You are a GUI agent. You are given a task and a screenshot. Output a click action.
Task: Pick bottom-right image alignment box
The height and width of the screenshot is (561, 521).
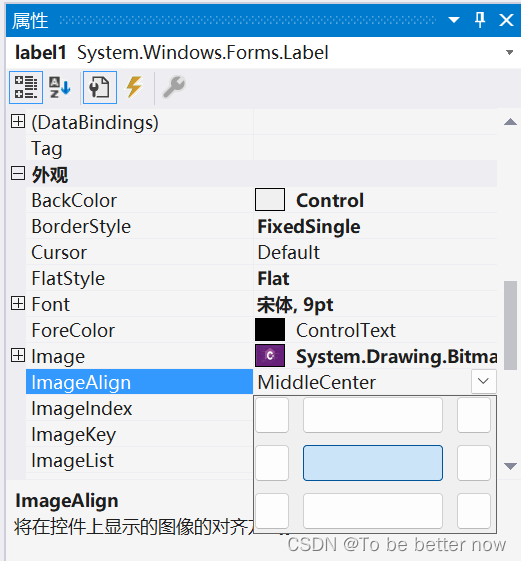tap(474, 511)
